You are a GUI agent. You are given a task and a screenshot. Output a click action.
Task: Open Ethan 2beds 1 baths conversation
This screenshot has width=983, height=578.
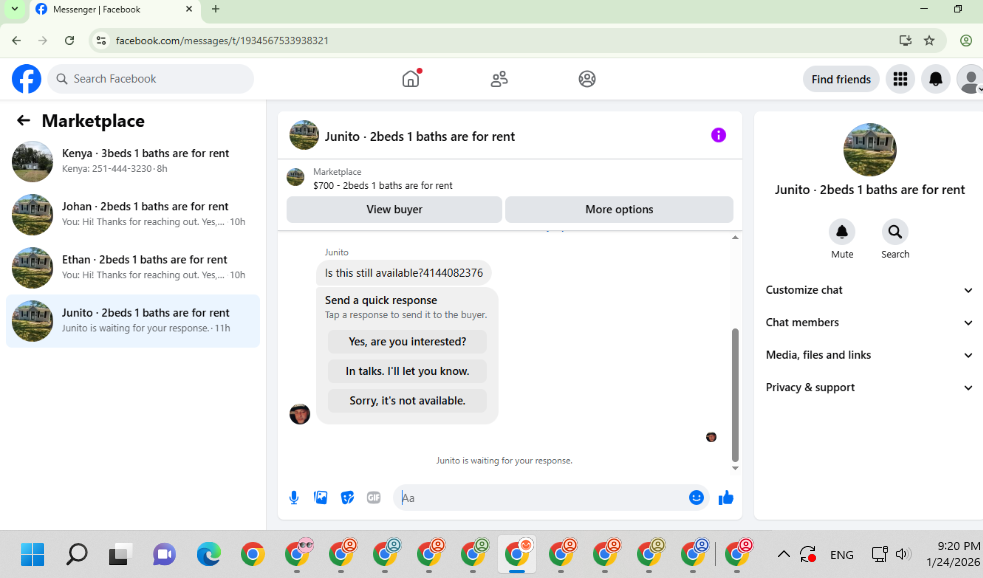click(133, 268)
